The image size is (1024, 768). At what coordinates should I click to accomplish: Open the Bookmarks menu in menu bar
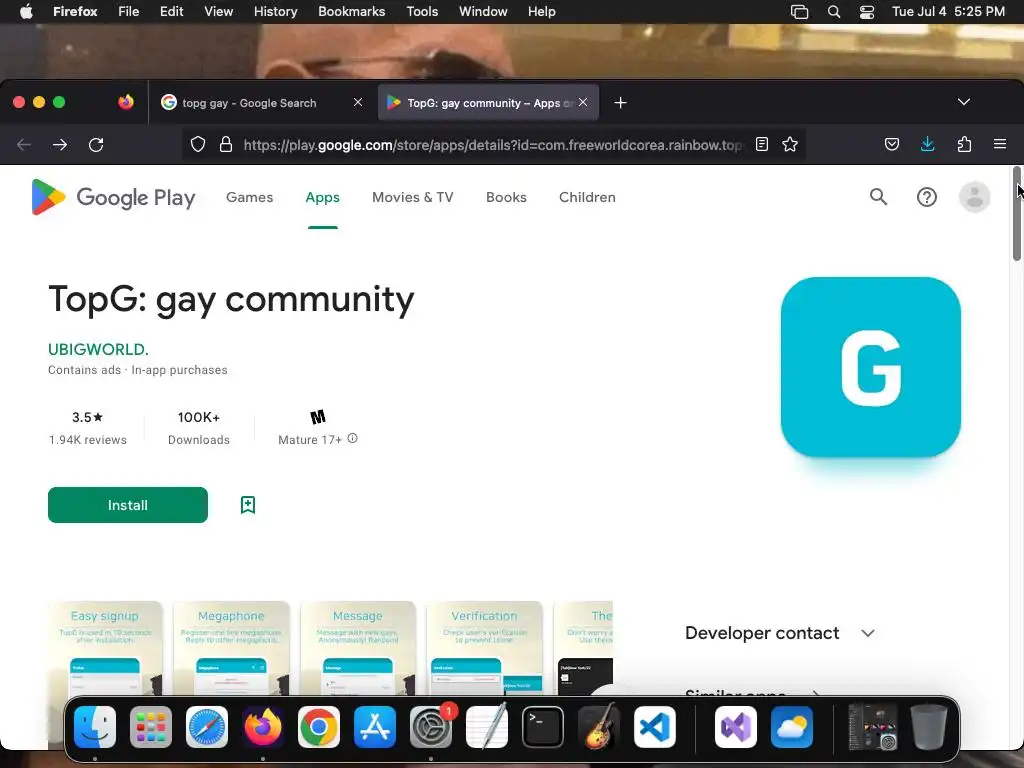(x=351, y=11)
